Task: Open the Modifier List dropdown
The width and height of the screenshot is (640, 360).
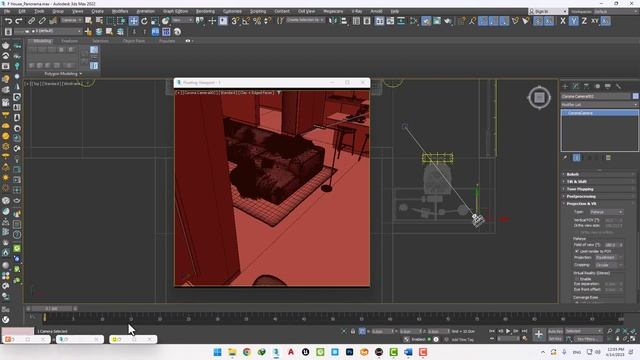Action: coord(599,104)
